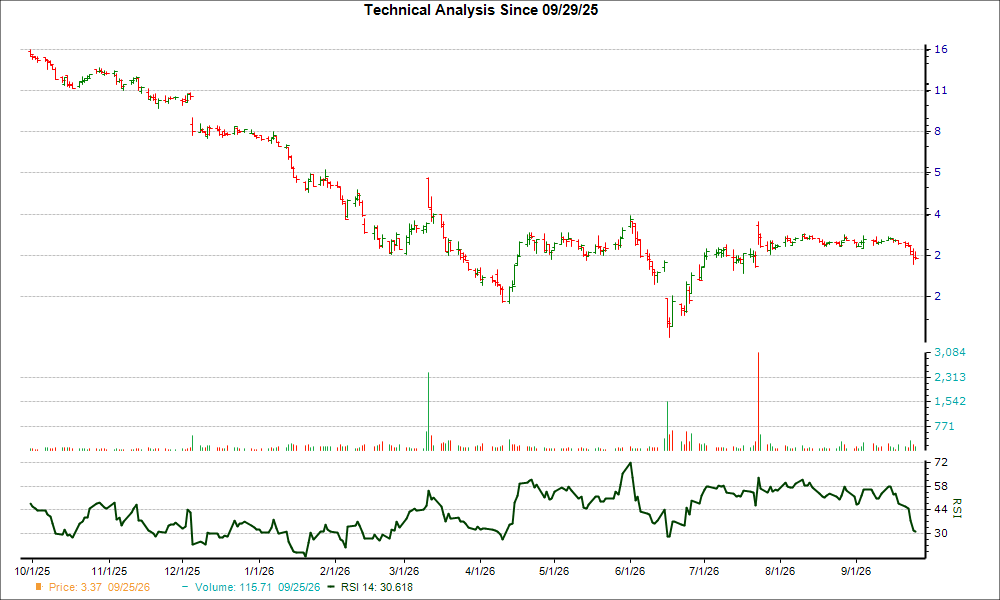This screenshot has height=600, width=1000.
Task: Click the tallest red volume bar
Action: pyautogui.click(x=758, y=402)
